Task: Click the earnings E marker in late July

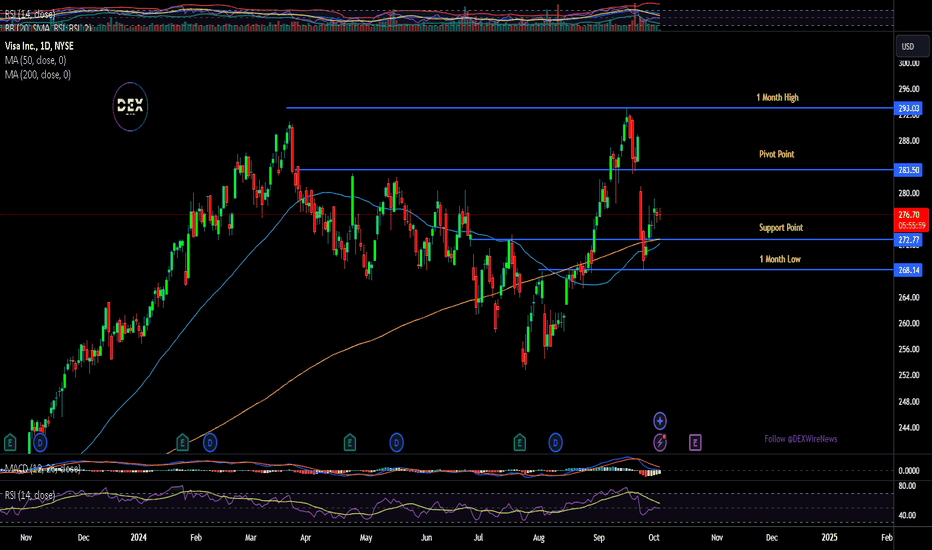Action: click(519, 442)
